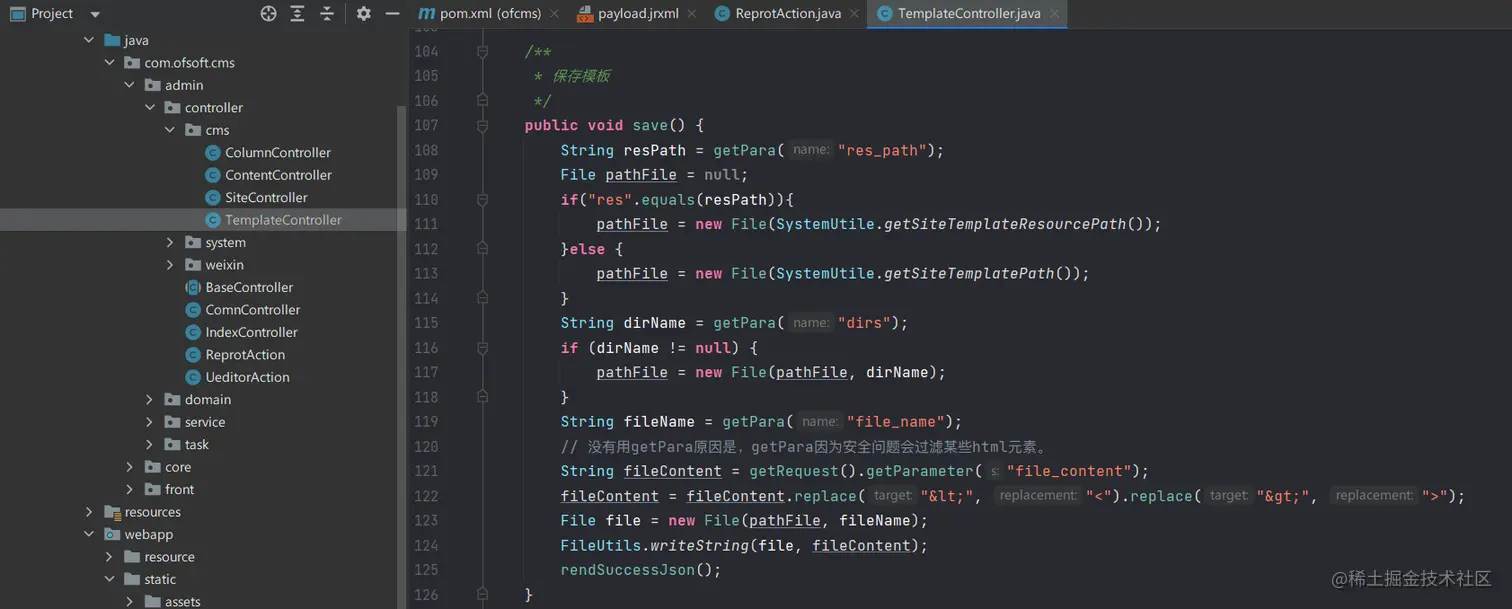Collapse the com.ofsoft.cms package
This screenshot has width=1512, height=609.
click(x=109, y=62)
